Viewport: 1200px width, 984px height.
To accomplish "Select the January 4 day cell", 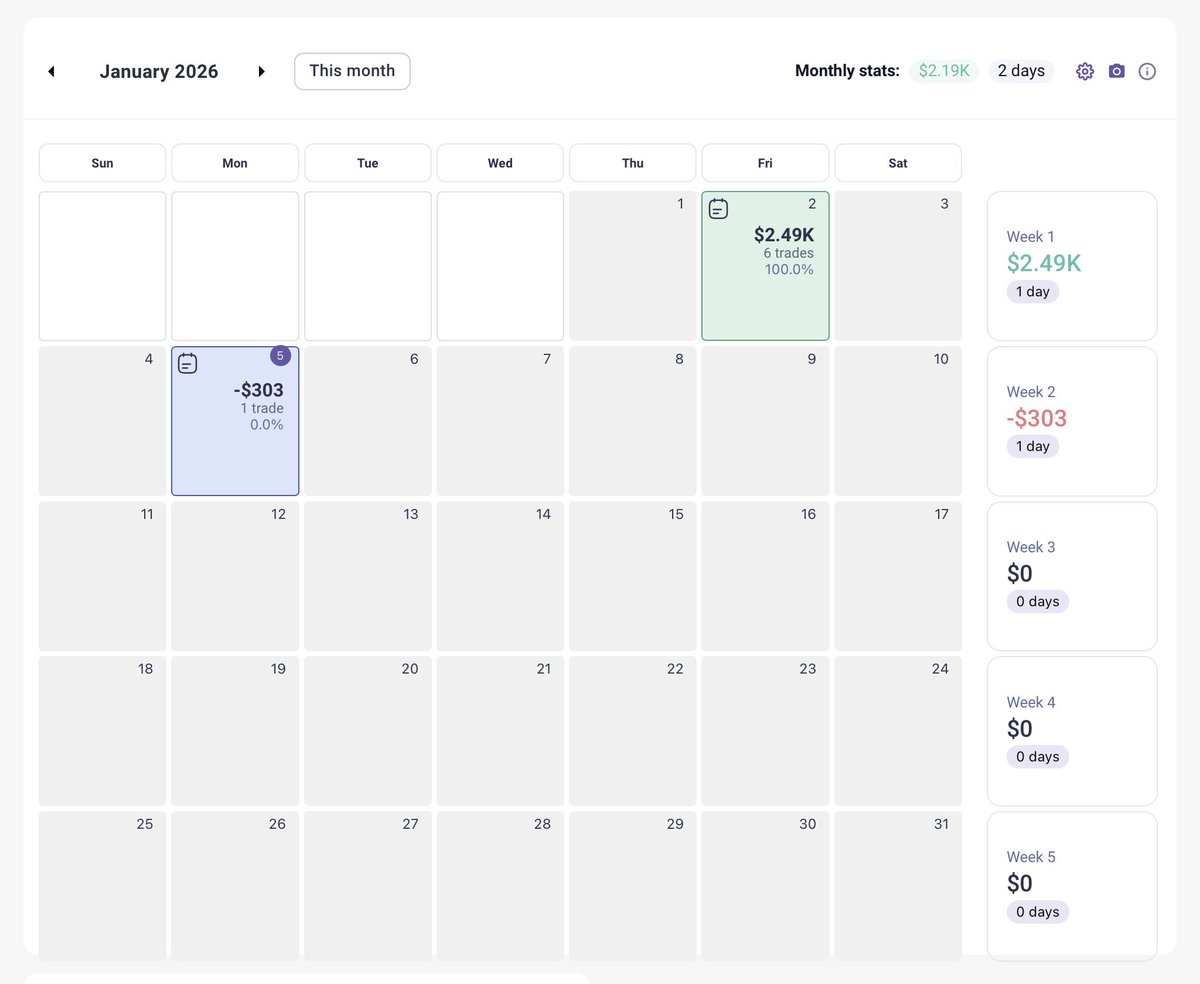I will (102, 421).
